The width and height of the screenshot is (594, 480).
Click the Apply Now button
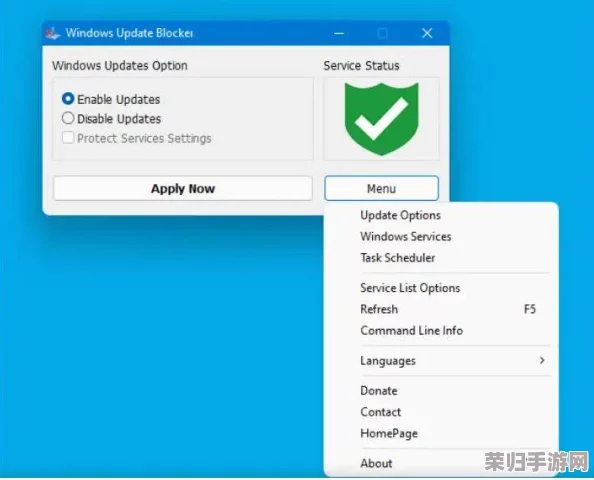(183, 188)
